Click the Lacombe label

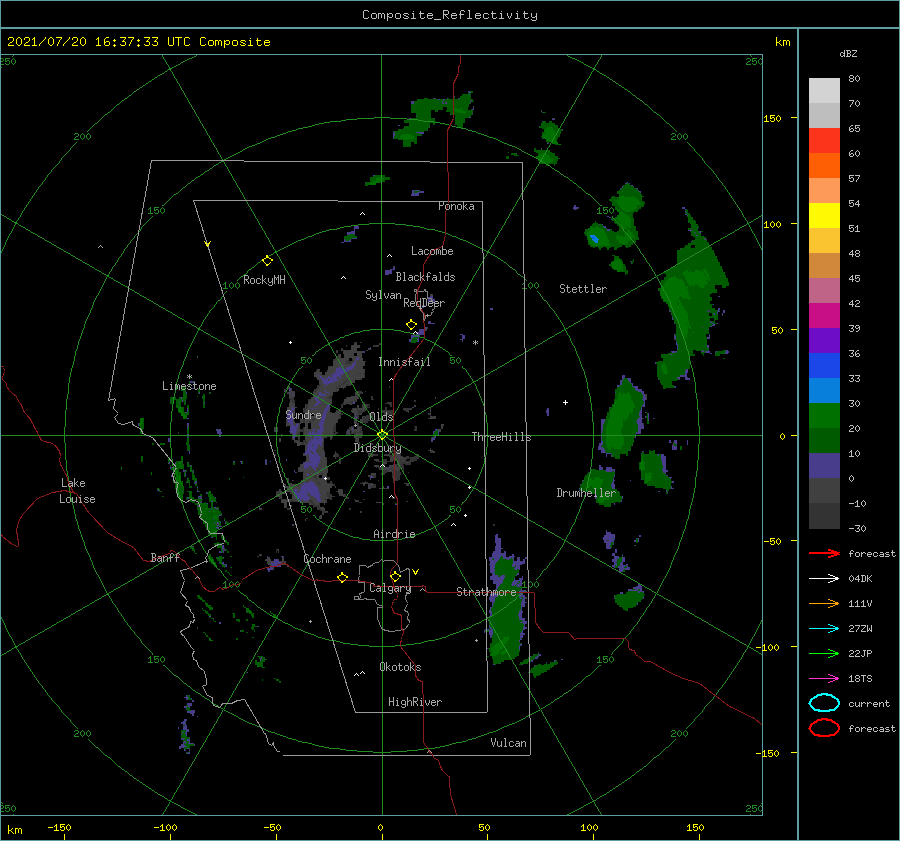click(432, 251)
